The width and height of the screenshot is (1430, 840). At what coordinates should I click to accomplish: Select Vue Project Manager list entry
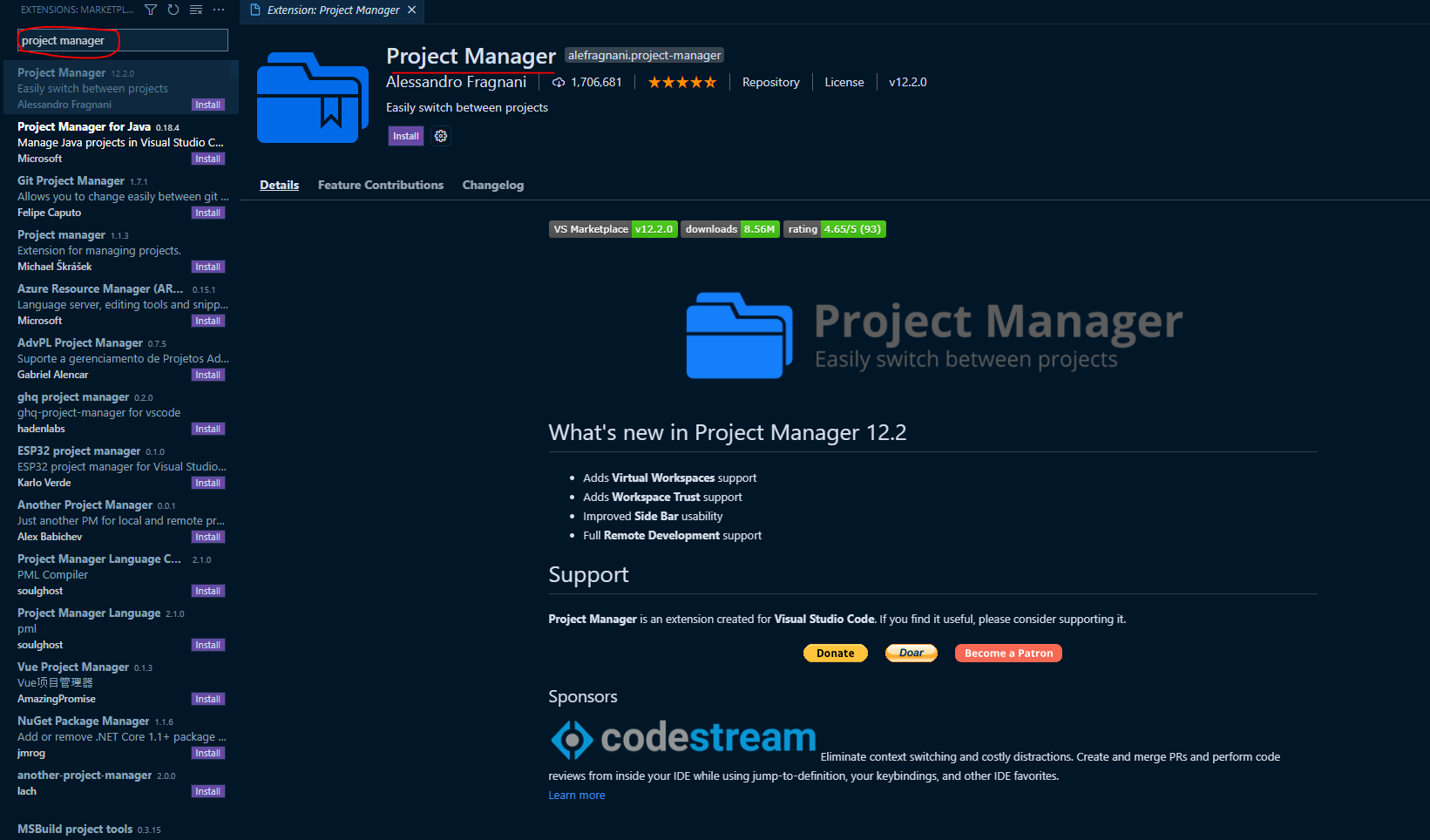121,682
